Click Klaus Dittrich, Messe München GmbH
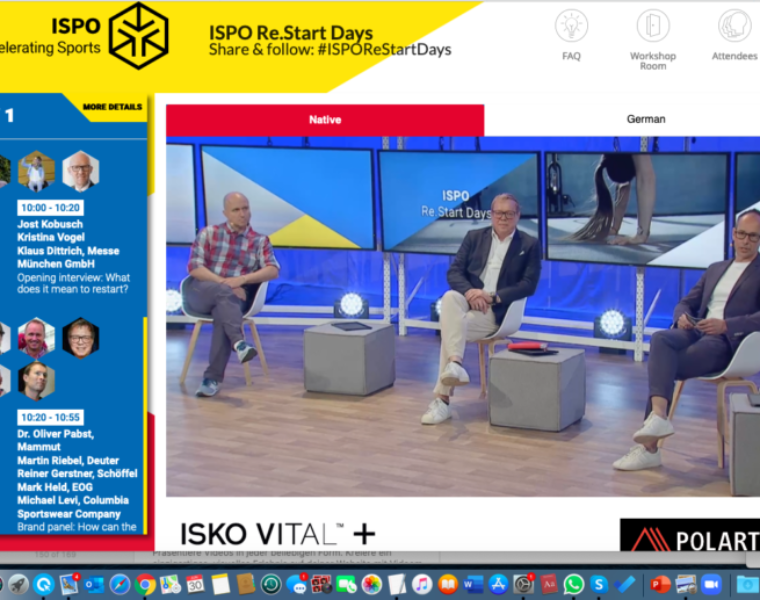Image resolution: width=760 pixels, height=600 pixels. 68,257
